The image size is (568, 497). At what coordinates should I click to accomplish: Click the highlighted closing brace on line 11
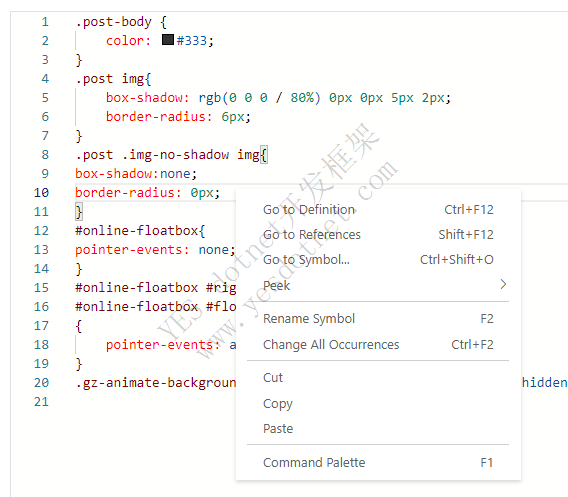pos(79,212)
